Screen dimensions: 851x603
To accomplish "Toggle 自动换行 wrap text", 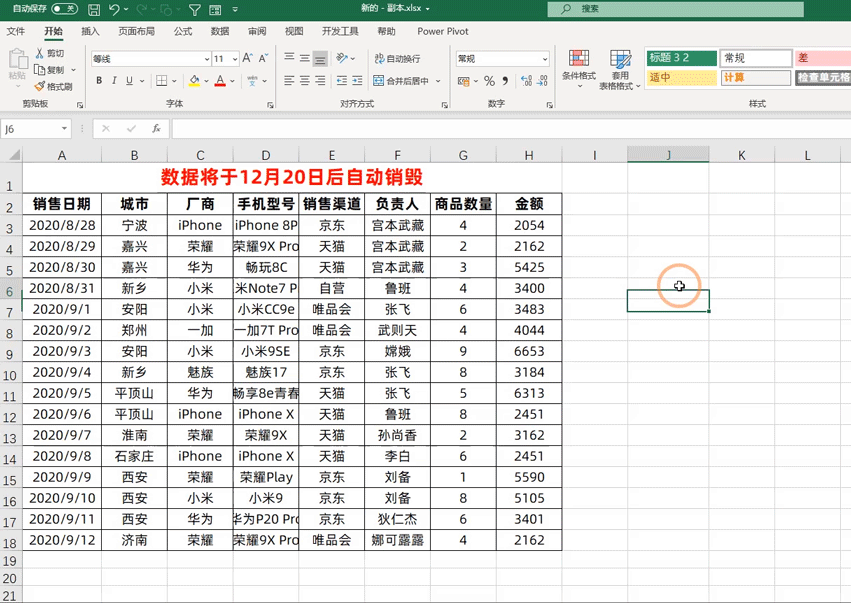I will point(397,59).
